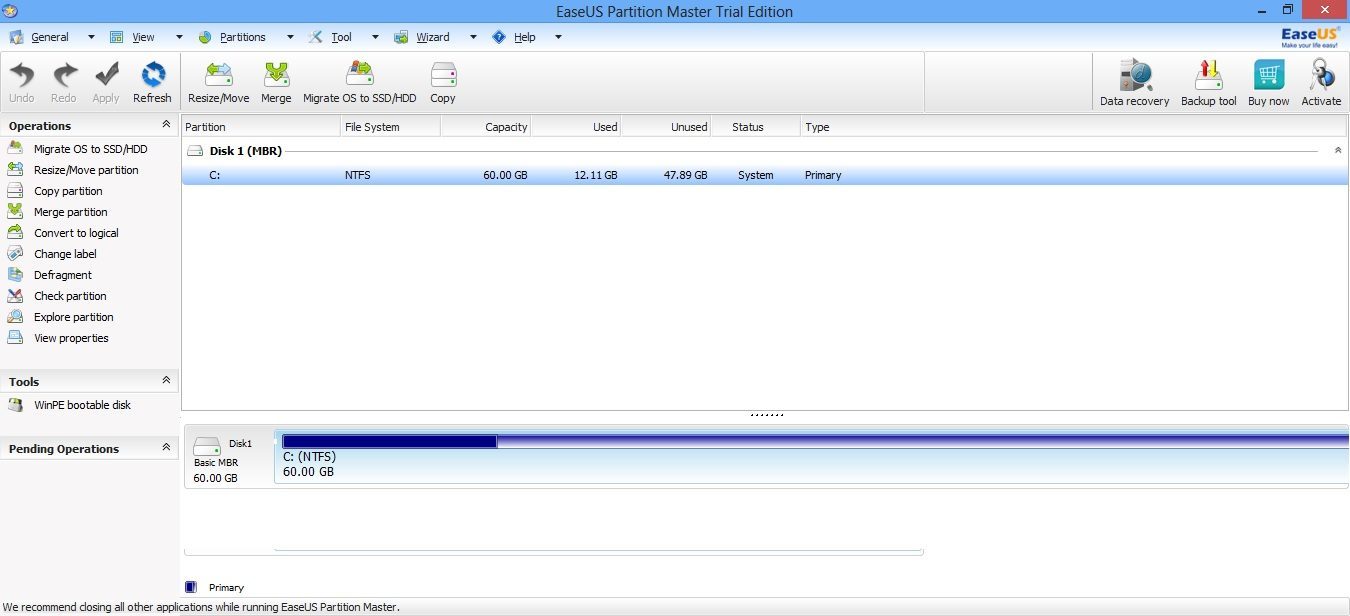The width and height of the screenshot is (1350, 616).
Task: Open the Partitions menu
Action: pyautogui.click(x=243, y=37)
